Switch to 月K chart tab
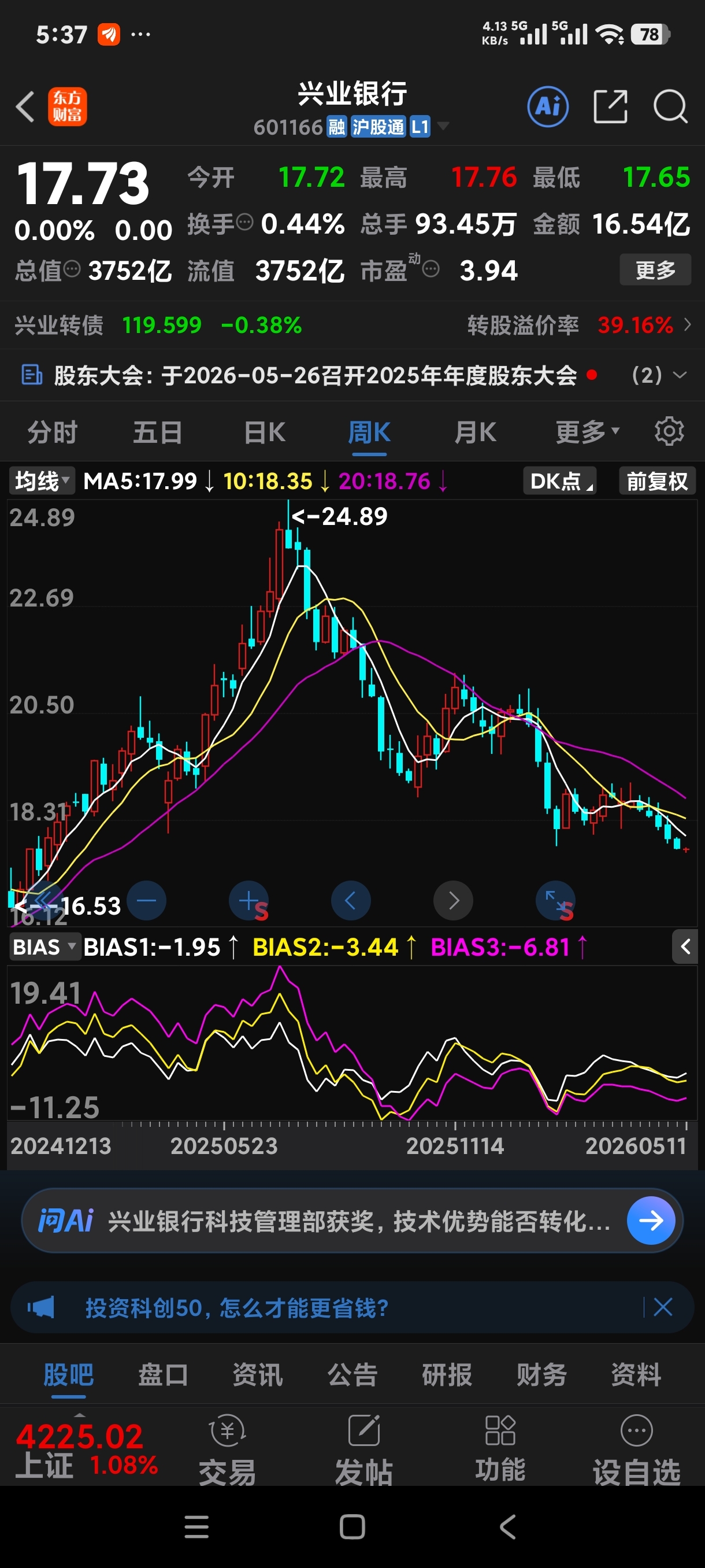Image resolution: width=705 pixels, height=1568 pixels. tap(476, 432)
